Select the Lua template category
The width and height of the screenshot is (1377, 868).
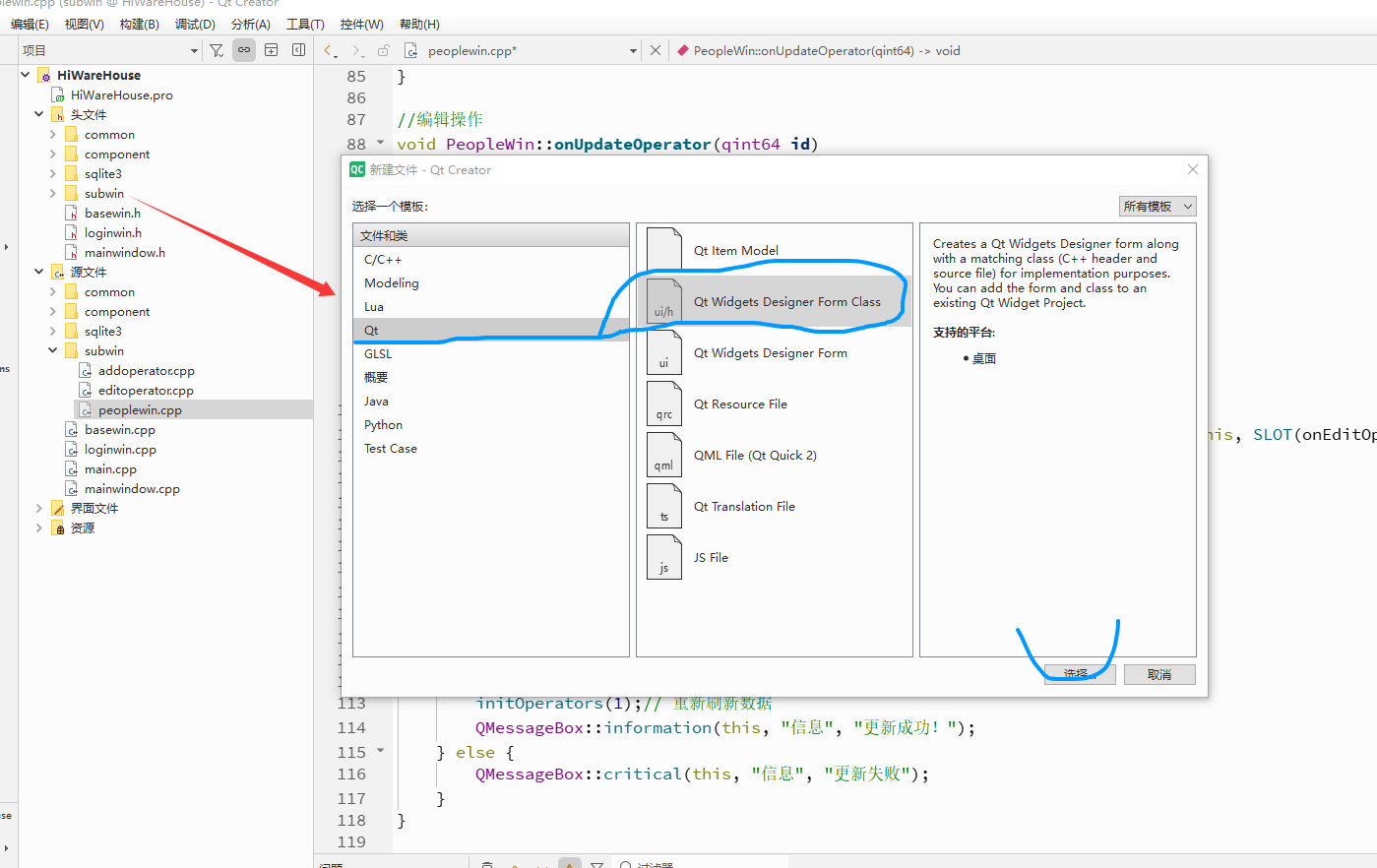(x=491, y=306)
